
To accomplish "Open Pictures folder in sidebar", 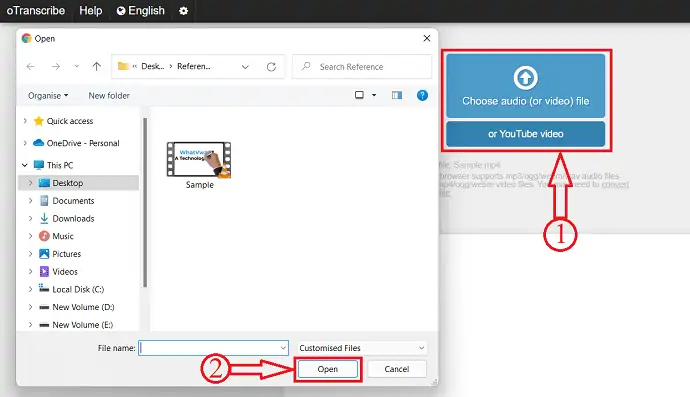I will 66,254.
